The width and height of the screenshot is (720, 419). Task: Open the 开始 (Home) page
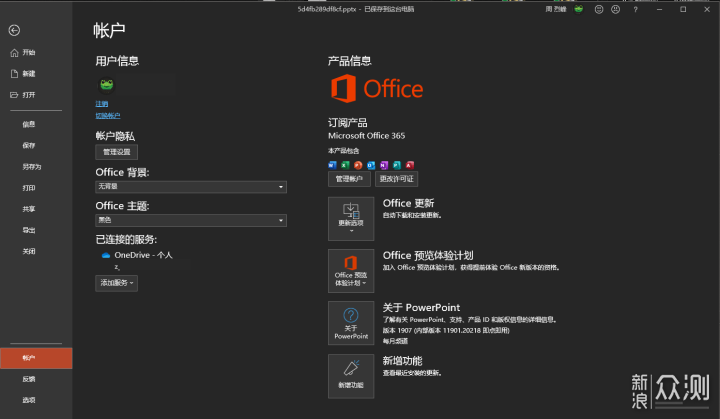tap(23, 53)
